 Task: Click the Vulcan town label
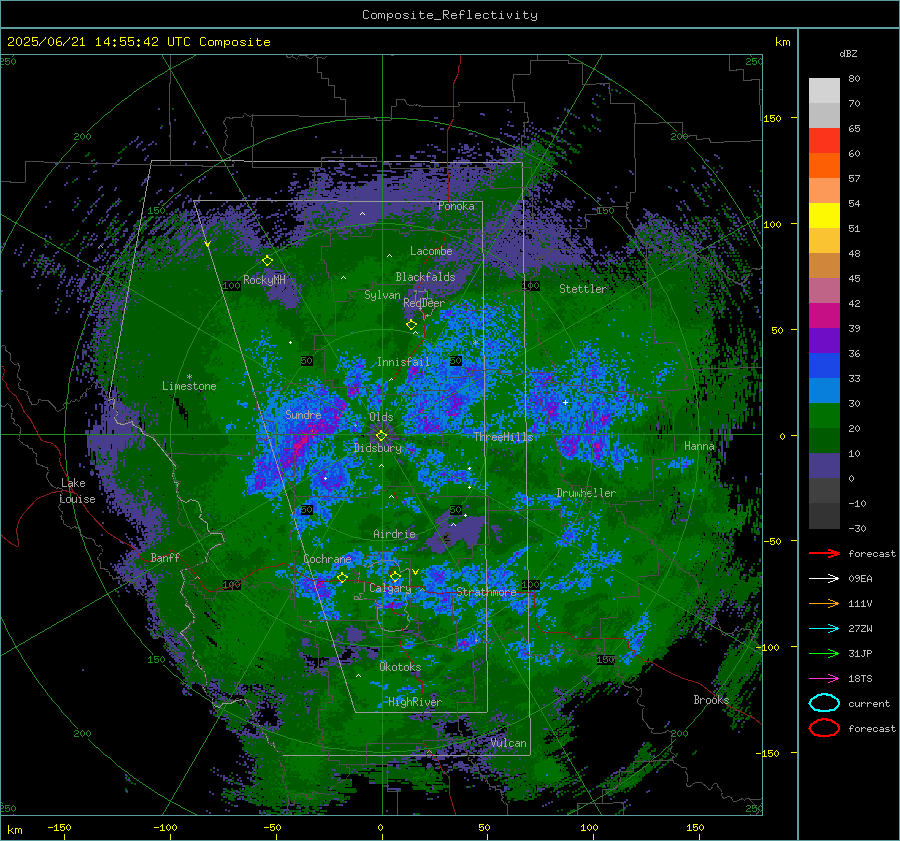click(x=508, y=743)
